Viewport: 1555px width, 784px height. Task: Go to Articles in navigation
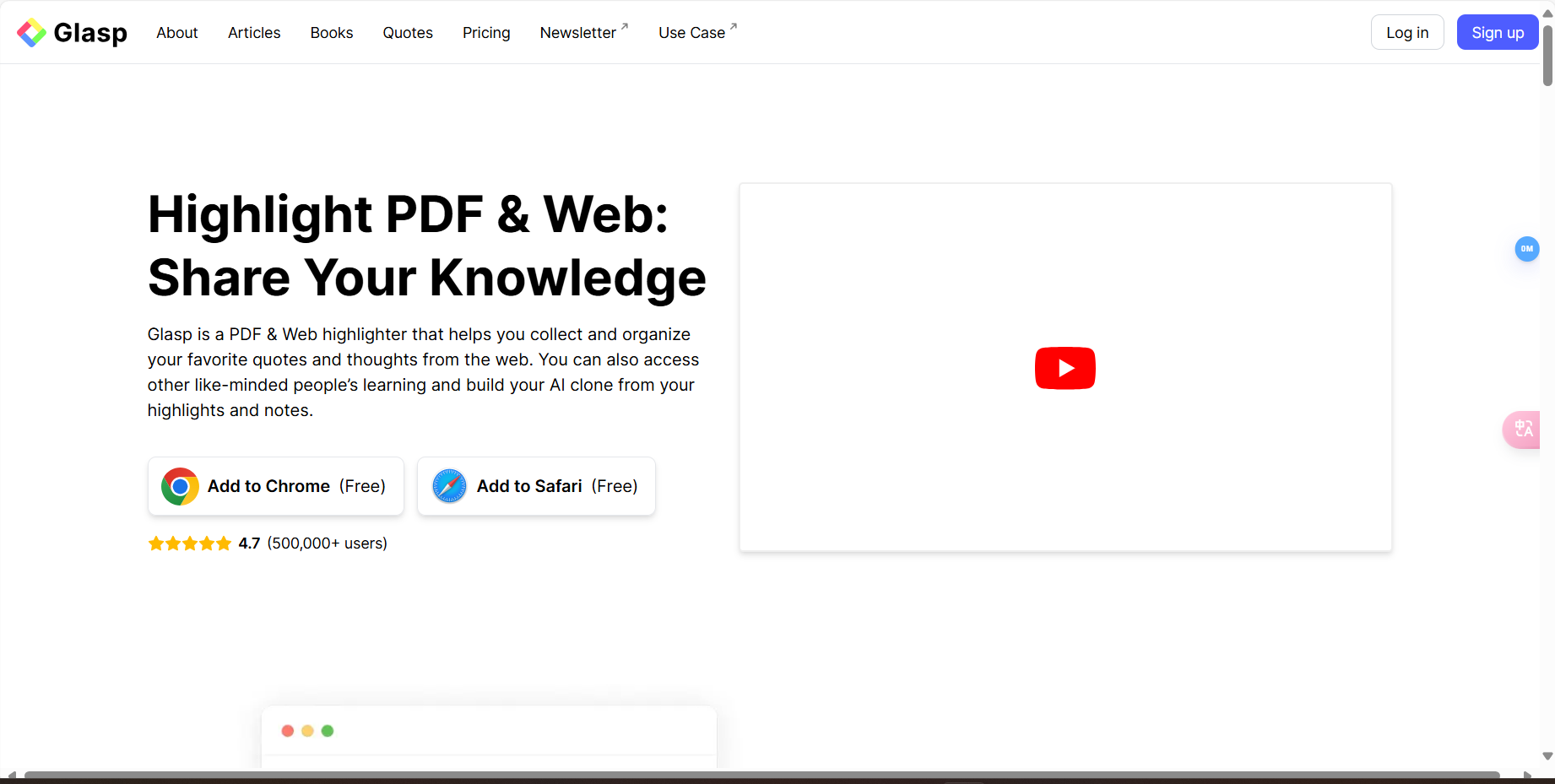pyautogui.click(x=254, y=33)
